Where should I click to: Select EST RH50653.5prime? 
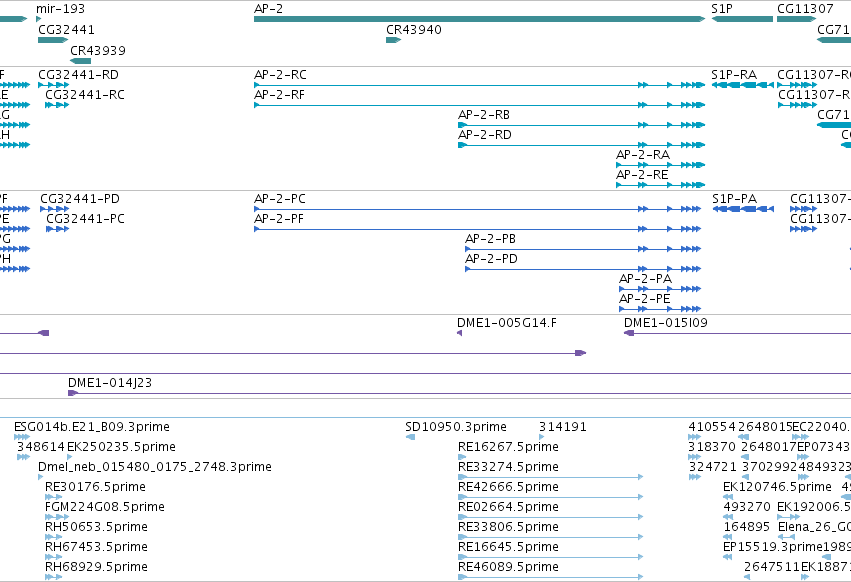(53, 537)
